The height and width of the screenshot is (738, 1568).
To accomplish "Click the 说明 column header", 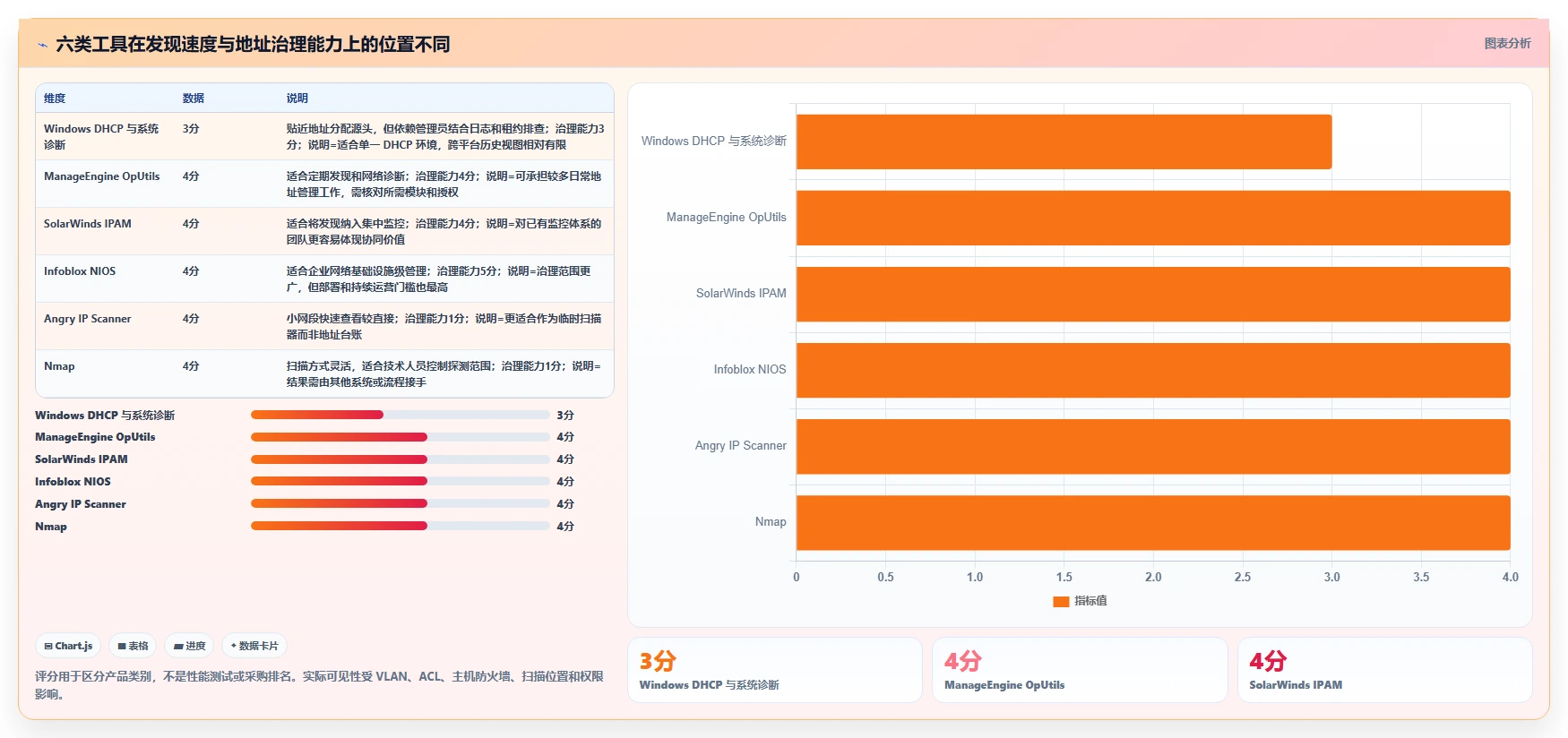I will click(x=297, y=99).
